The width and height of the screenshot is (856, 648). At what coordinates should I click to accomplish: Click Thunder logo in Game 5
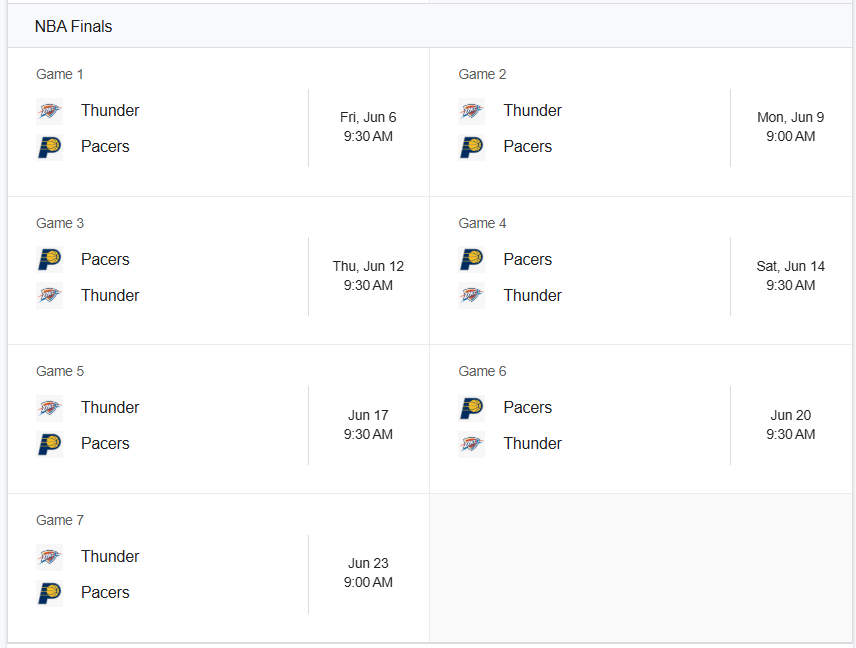pos(49,408)
